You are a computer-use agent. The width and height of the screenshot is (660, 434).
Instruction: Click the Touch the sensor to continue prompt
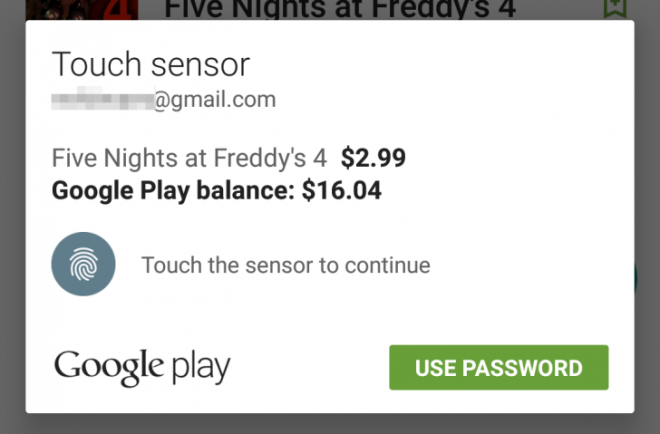pyautogui.click(x=285, y=266)
